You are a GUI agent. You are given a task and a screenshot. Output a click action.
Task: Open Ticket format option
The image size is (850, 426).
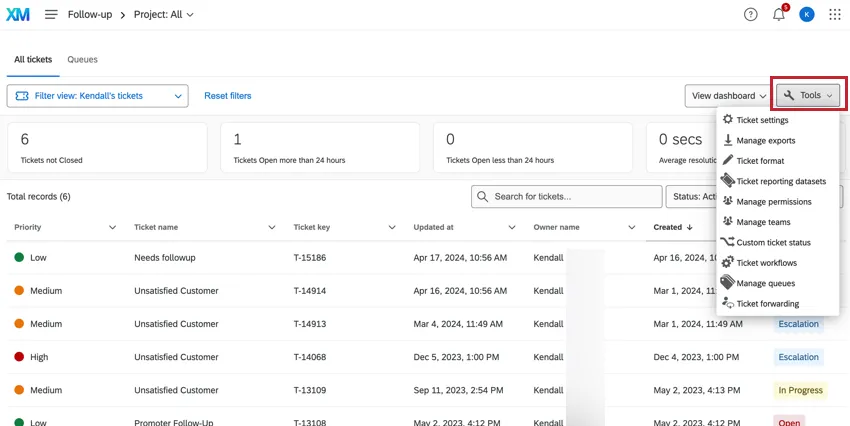pos(760,161)
